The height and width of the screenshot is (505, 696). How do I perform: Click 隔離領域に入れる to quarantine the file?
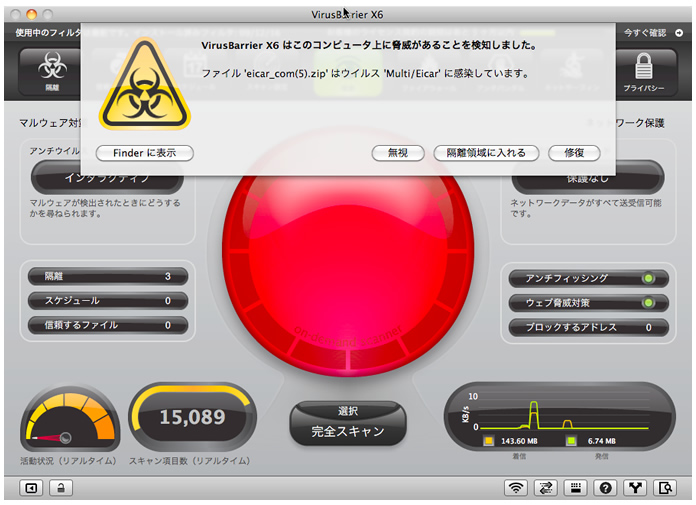(x=486, y=153)
